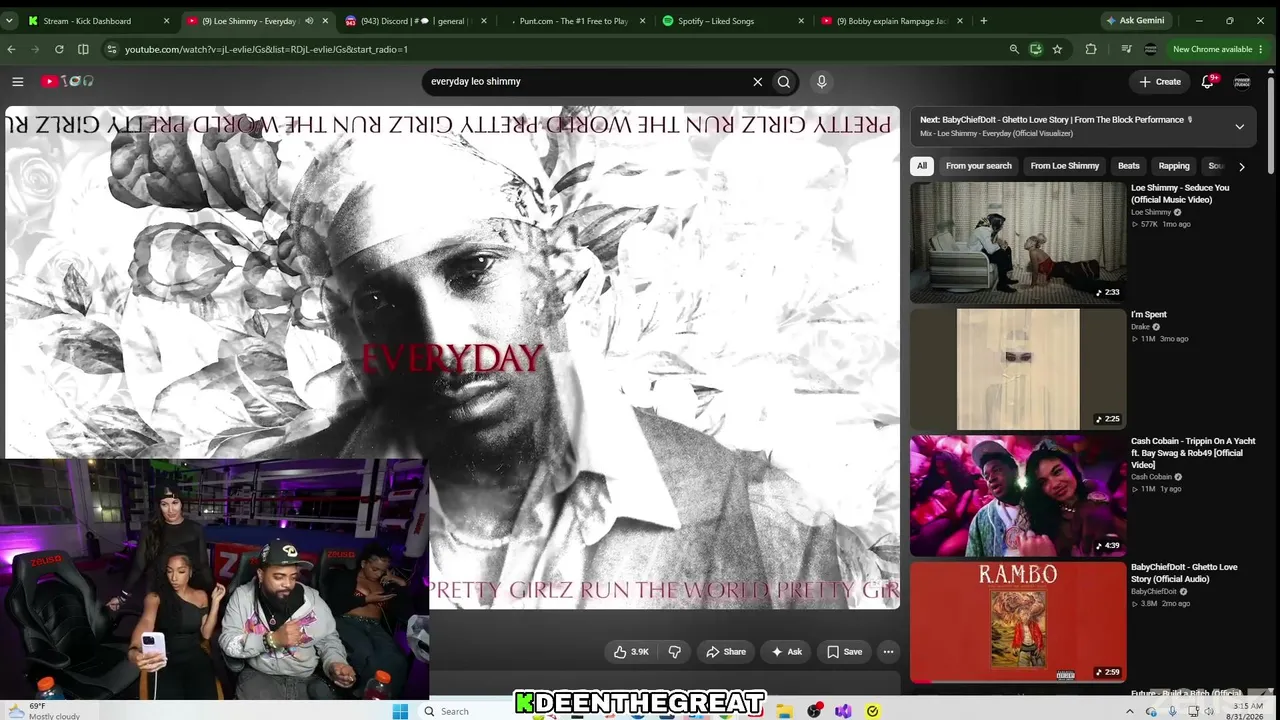Go back in the browser
Screen dimensions: 1280x720
point(11,49)
